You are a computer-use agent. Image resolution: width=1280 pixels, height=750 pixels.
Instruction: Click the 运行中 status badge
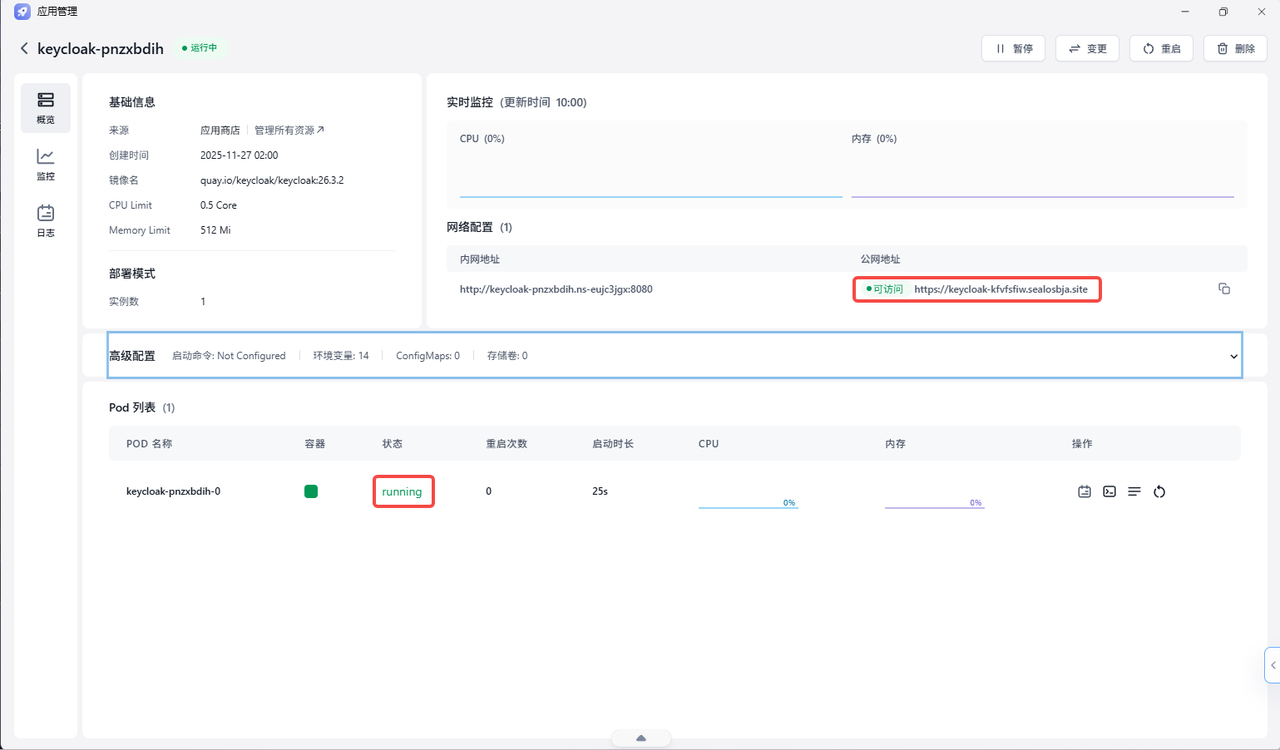click(x=200, y=48)
